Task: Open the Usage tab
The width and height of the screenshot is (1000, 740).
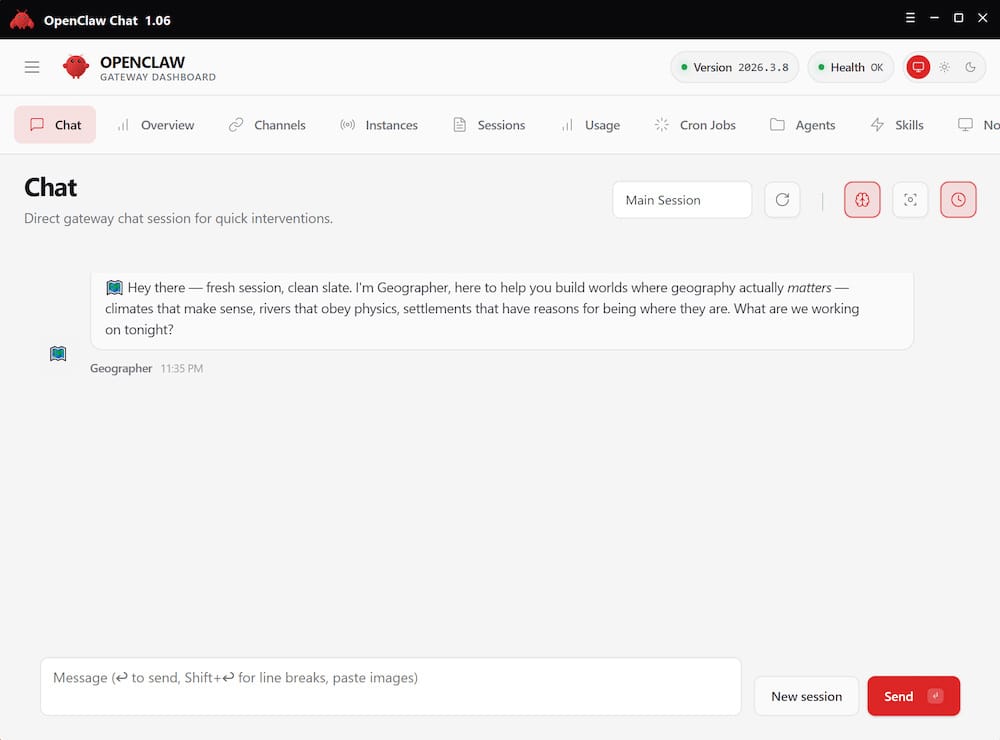Action: pyautogui.click(x=590, y=124)
